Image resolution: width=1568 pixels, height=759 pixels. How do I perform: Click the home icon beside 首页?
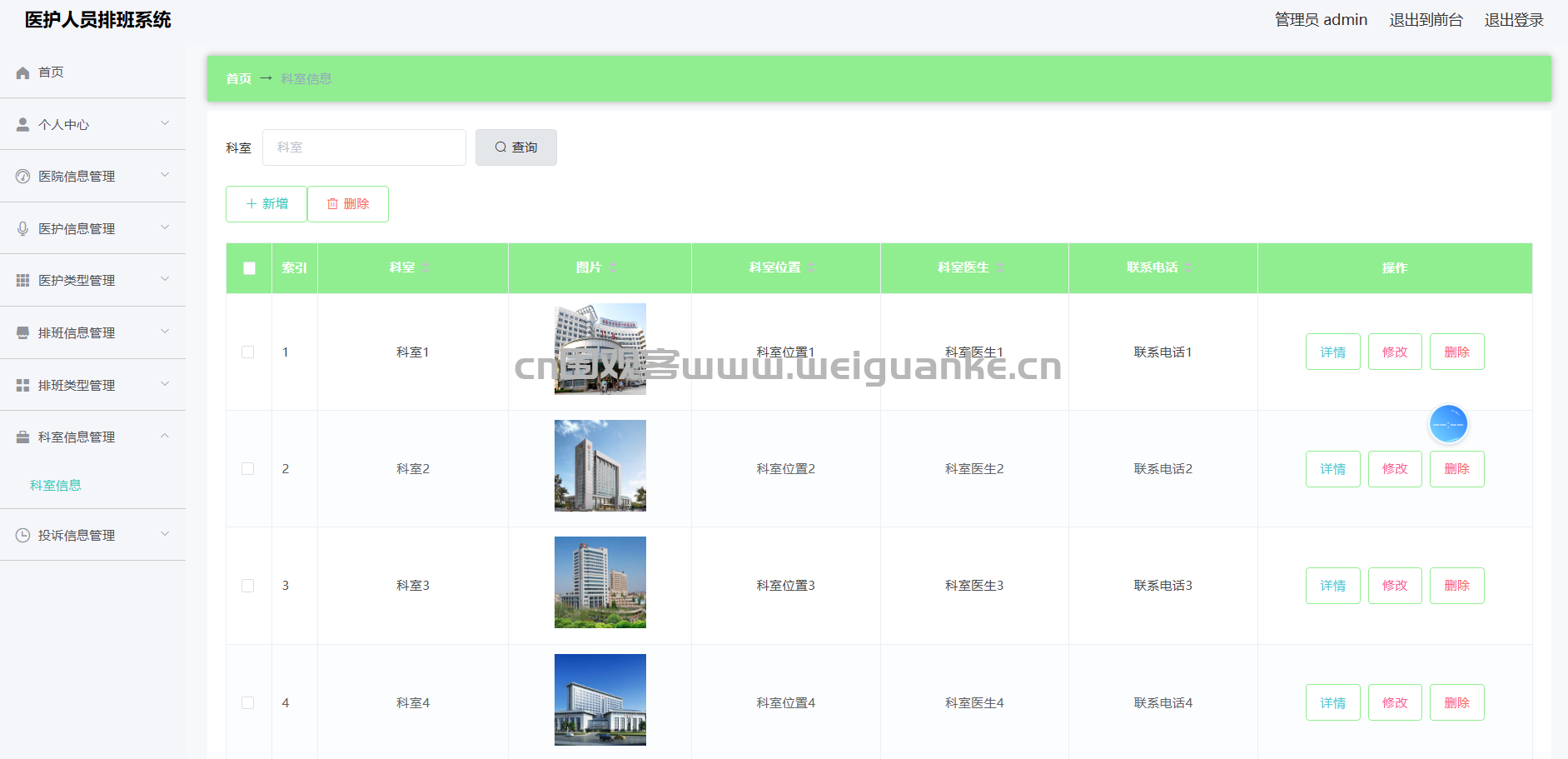pyautogui.click(x=23, y=72)
